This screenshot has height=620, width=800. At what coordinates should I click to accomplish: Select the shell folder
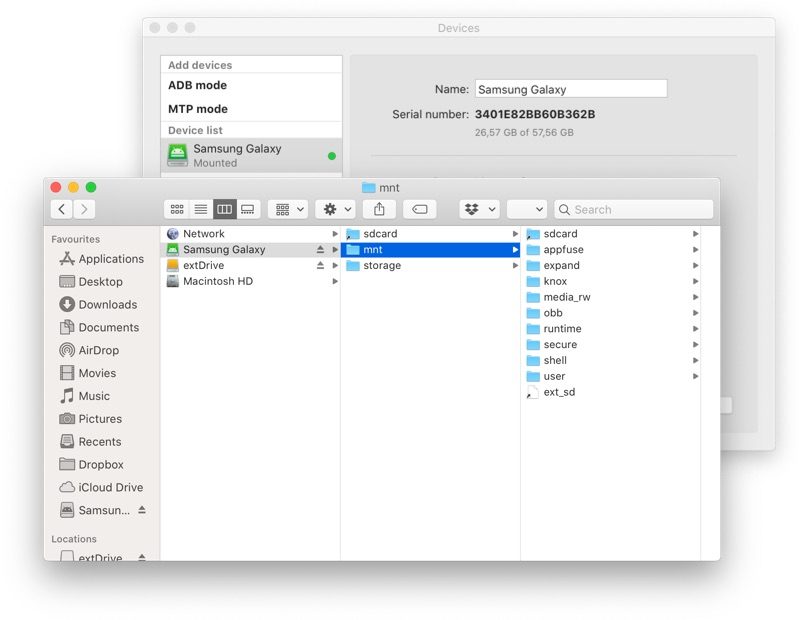pos(611,360)
